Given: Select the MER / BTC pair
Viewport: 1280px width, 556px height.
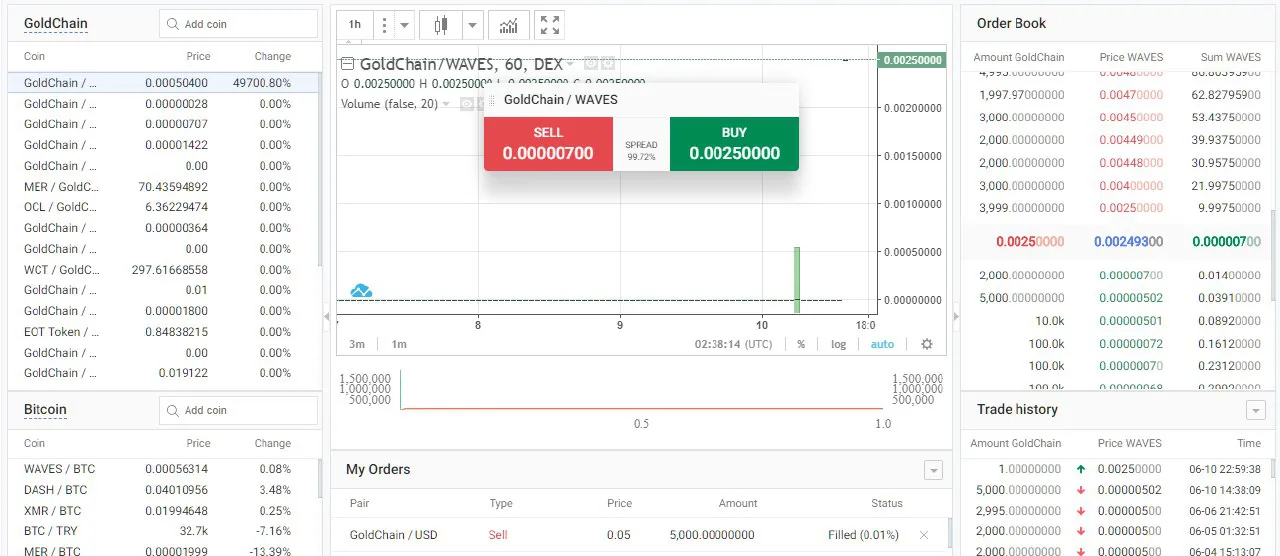Looking at the screenshot, I should [x=164, y=550].
